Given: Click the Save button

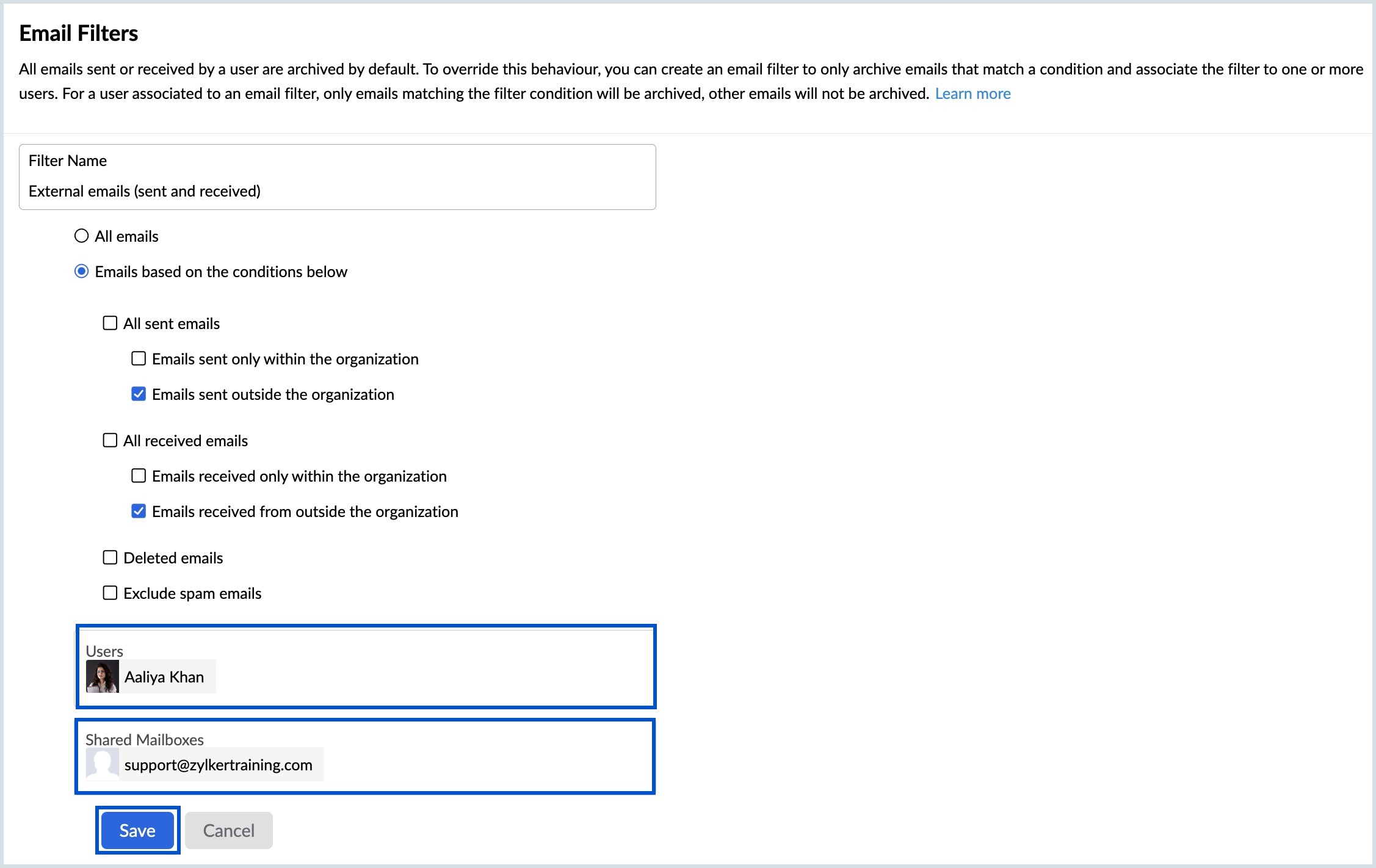Looking at the screenshot, I should [x=137, y=830].
